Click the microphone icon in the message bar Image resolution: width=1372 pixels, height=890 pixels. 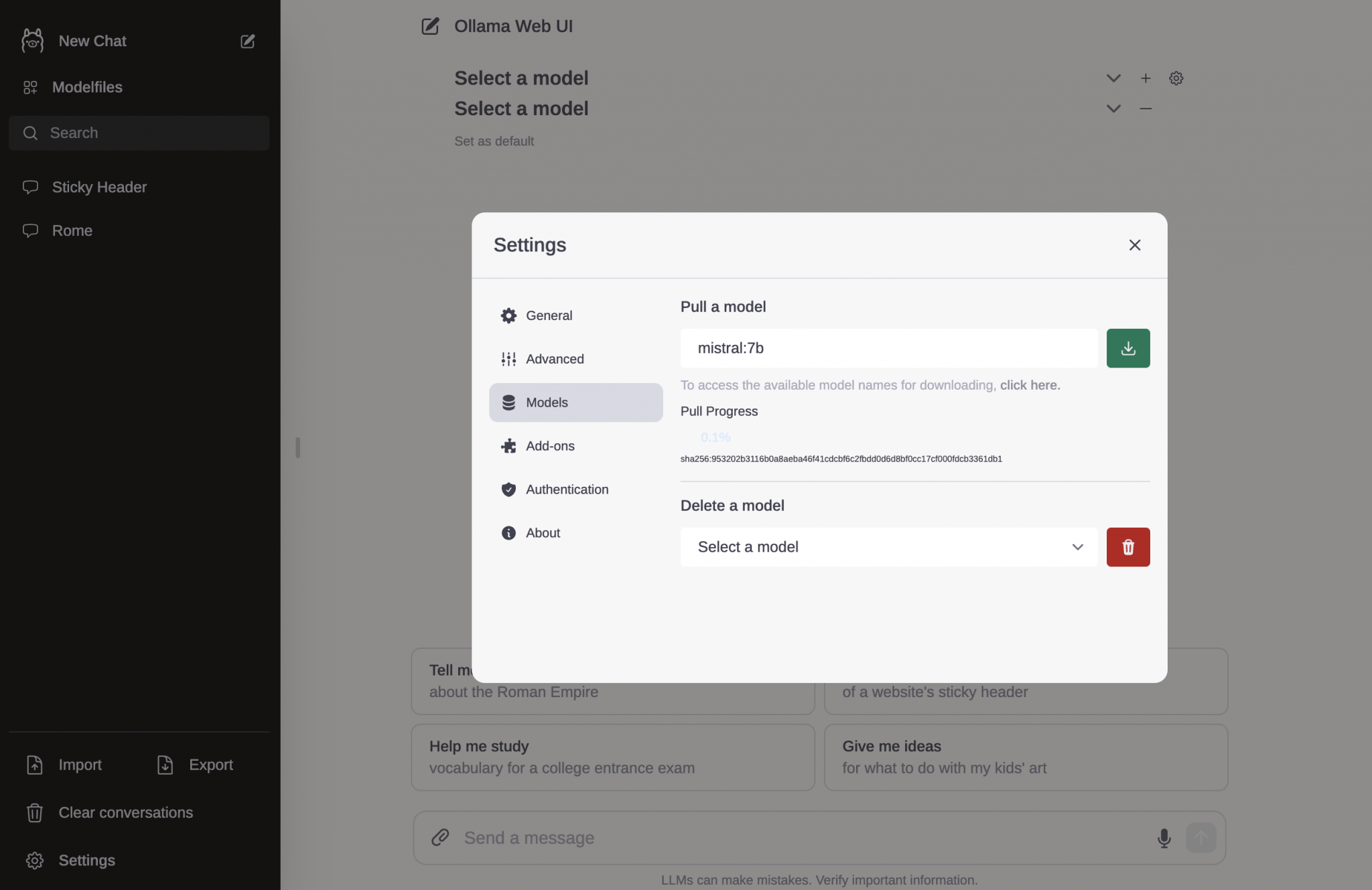click(x=1164, y=838)
